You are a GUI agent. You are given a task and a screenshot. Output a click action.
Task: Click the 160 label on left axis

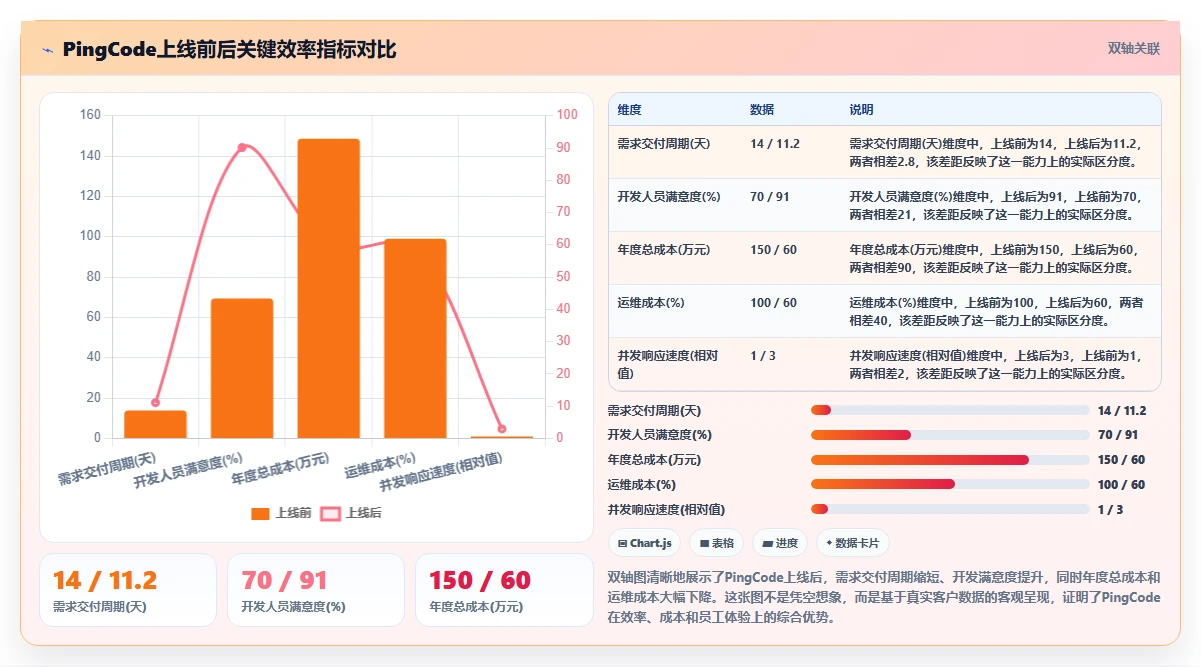(x=90, y=115)
